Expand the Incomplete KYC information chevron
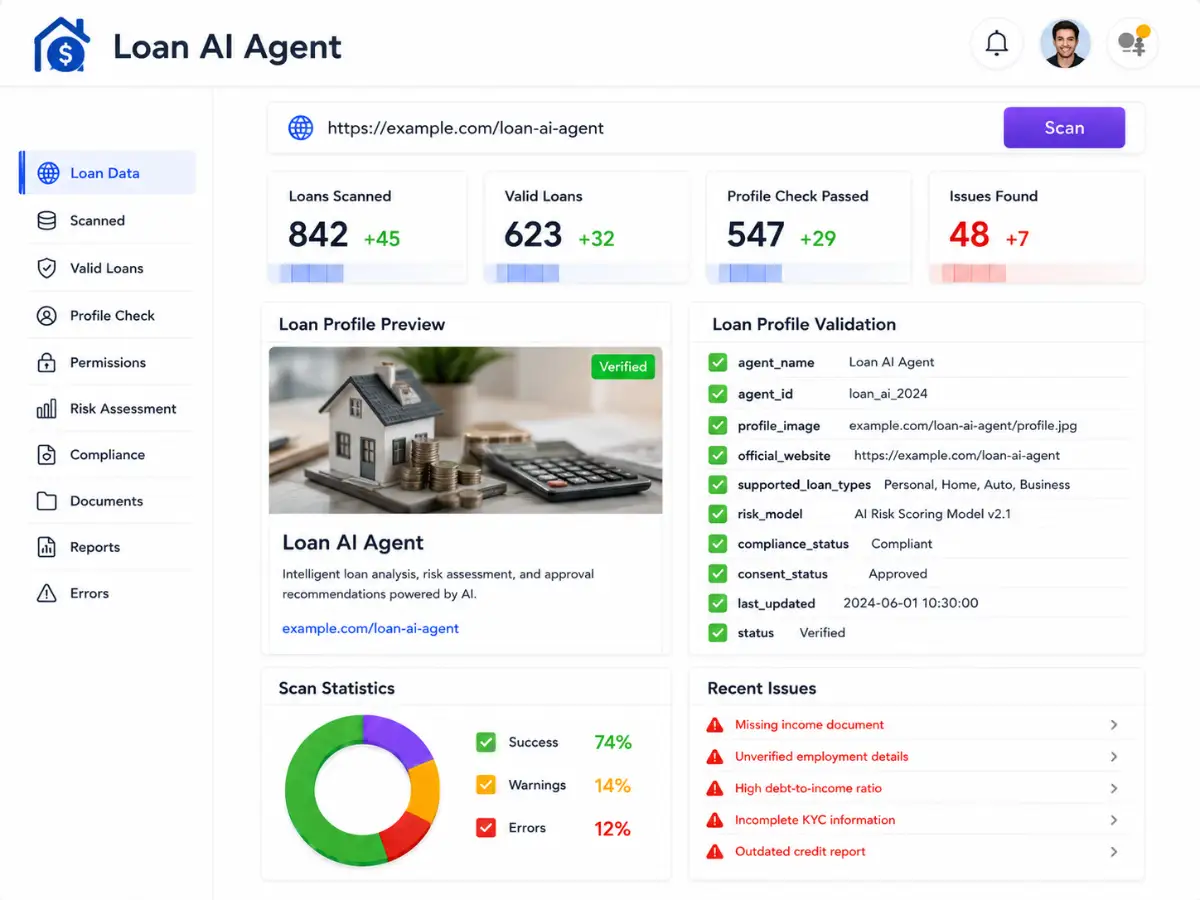Screen dimensions: 1200x900 1114,820
